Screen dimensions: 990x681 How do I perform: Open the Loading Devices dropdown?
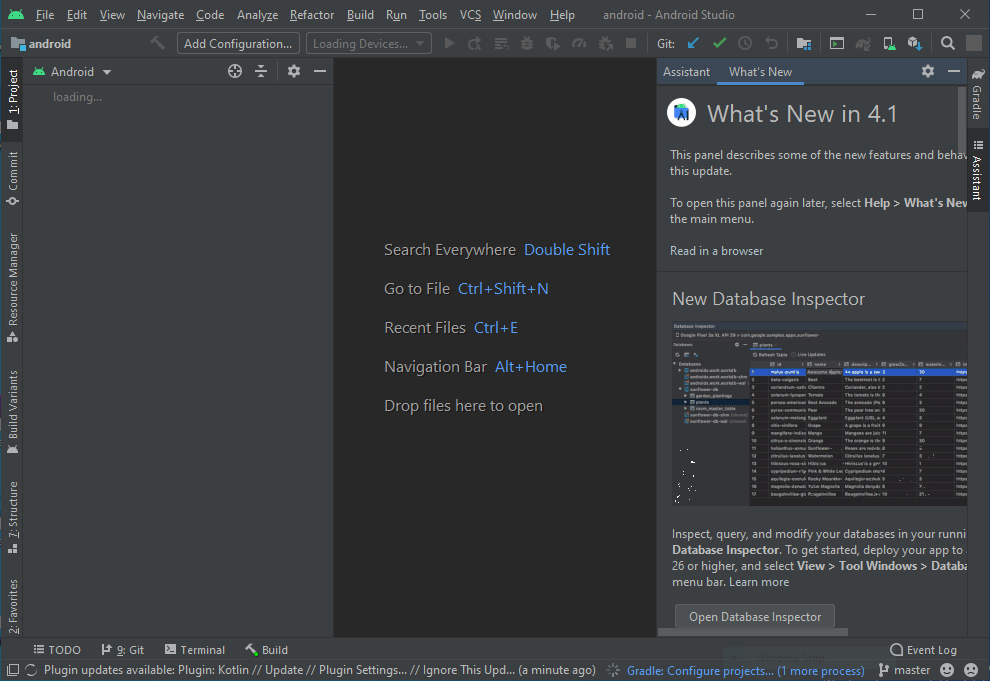(369, 44)
